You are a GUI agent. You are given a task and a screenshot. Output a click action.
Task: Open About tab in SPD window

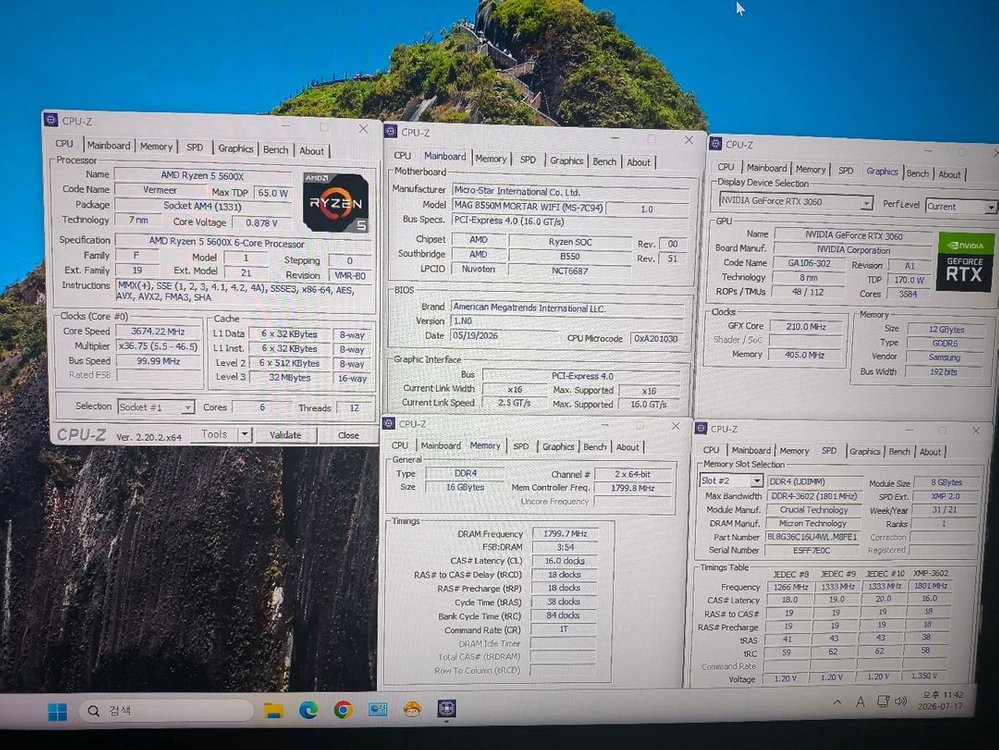(x=930, y=452)
